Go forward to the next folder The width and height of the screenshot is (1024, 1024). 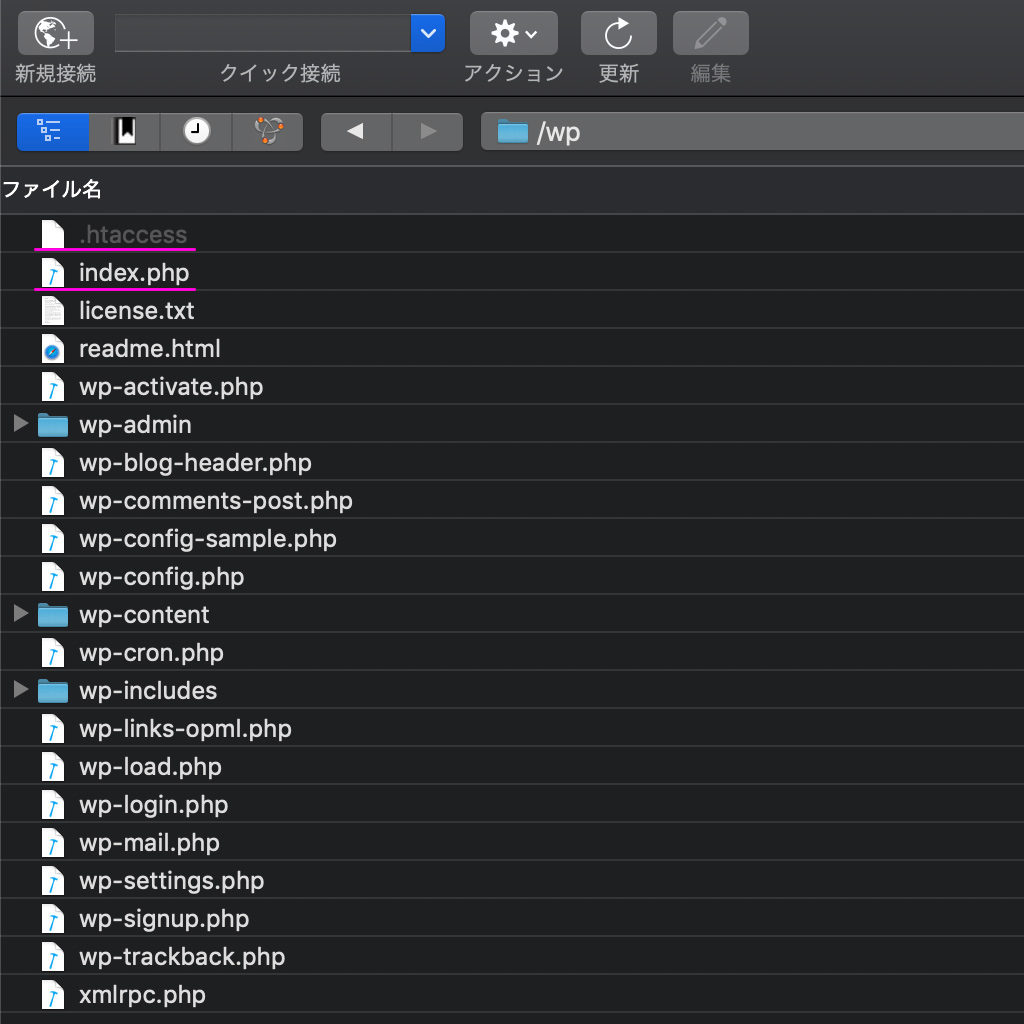428,132
